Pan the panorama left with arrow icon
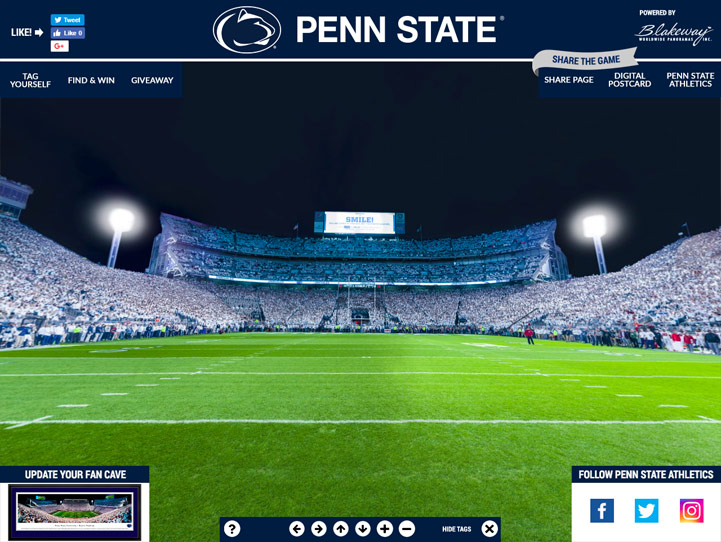The image size is (721, 542). point(297,529)
